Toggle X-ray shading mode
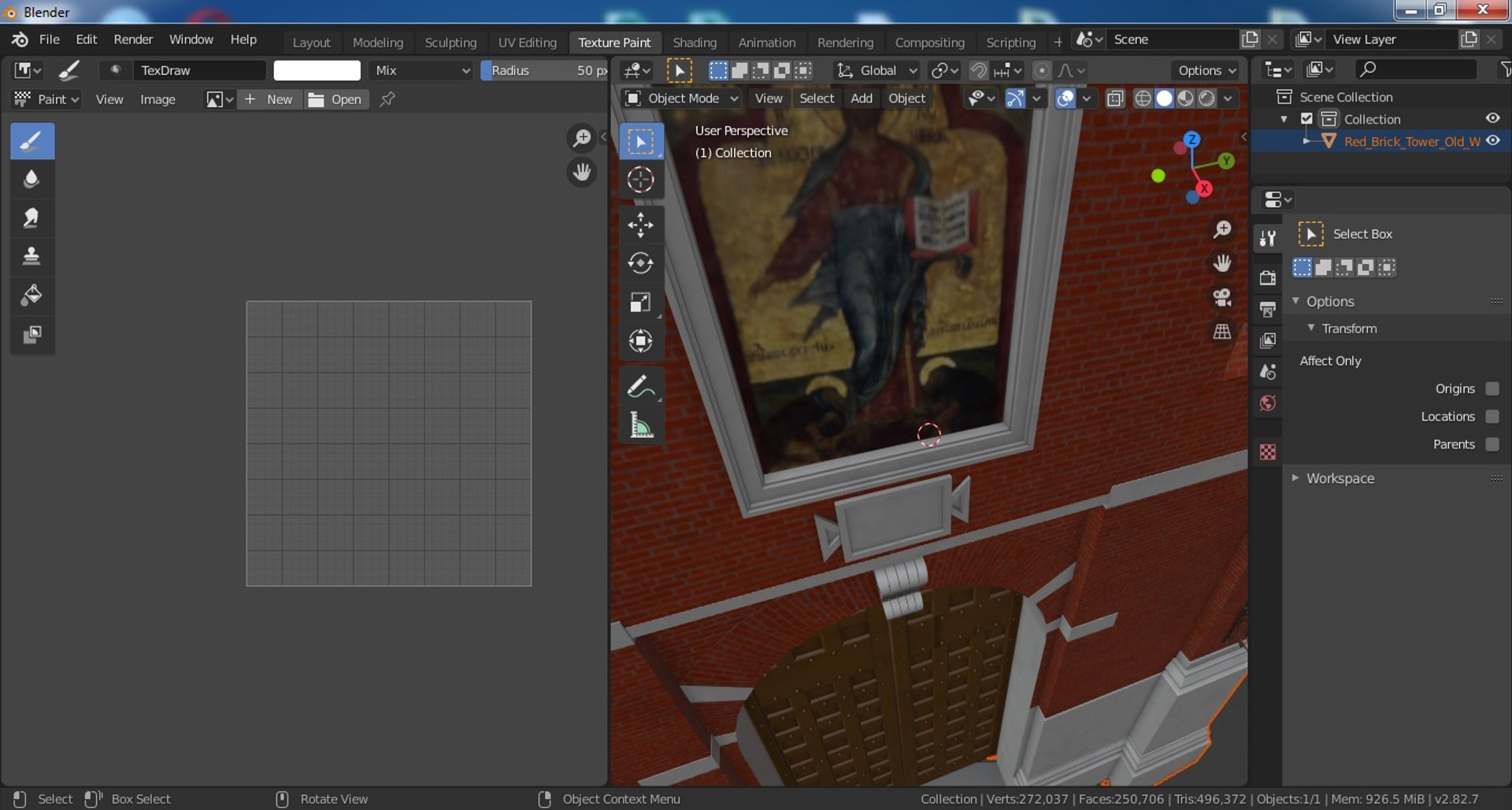Screen dimensions: 1512x810 point(1114,98)
